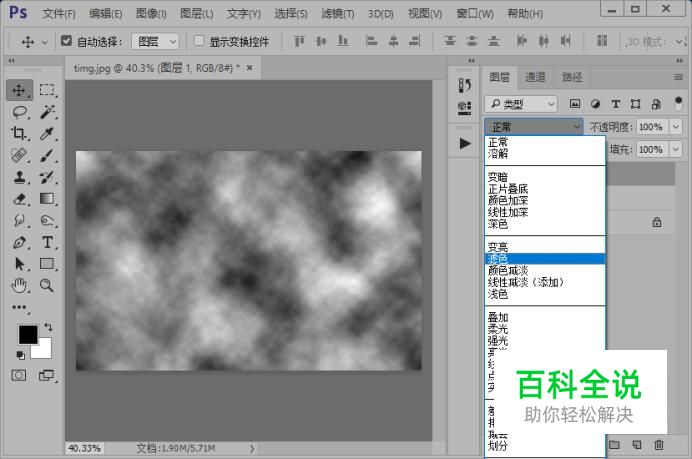Enable Show Transform Controls checkbox

point(199,41)
